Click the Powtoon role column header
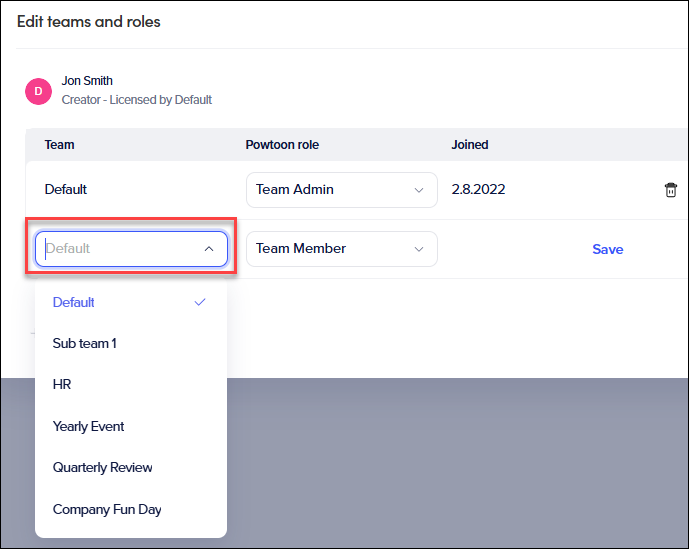The height and width of the screenshot is (549, 689). (282, 145)
